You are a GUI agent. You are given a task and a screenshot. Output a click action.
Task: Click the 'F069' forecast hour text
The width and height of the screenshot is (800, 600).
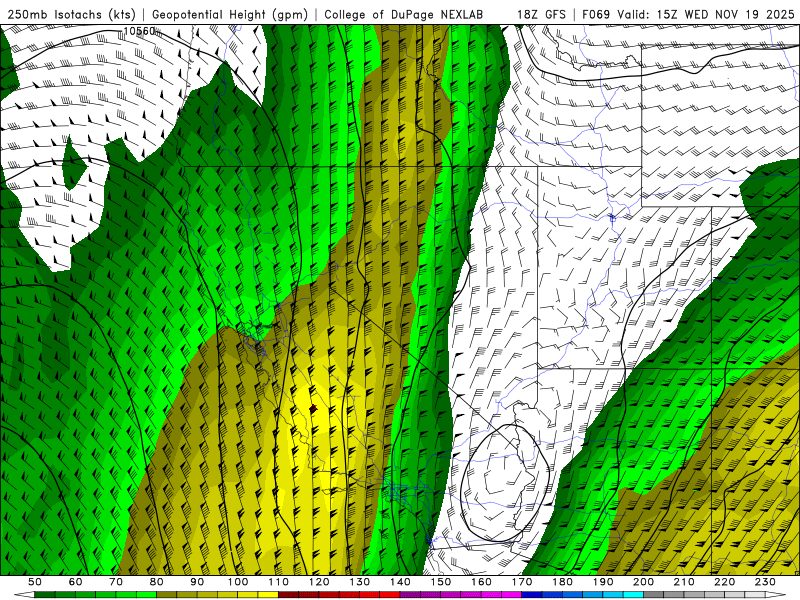(596, 15)
